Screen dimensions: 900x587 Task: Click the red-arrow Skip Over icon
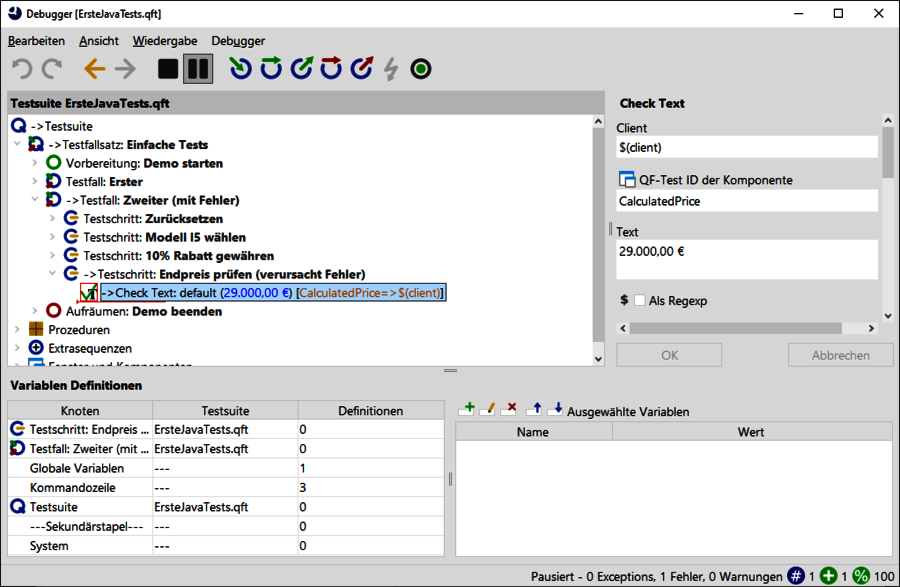pyautogui.click(x=331, y=68)
